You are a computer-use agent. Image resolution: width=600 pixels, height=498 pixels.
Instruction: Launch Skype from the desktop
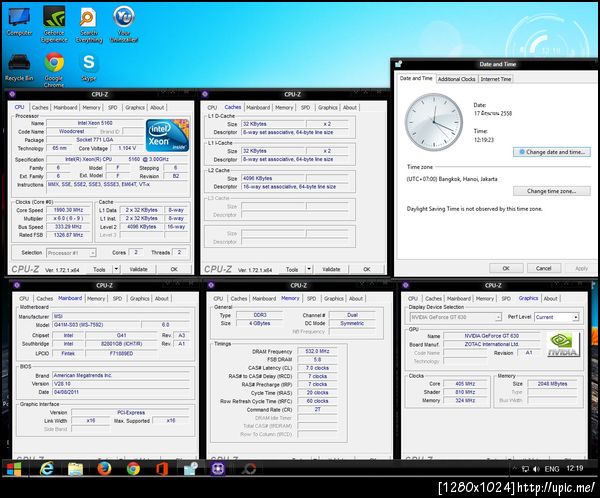(x=89, y=67)
